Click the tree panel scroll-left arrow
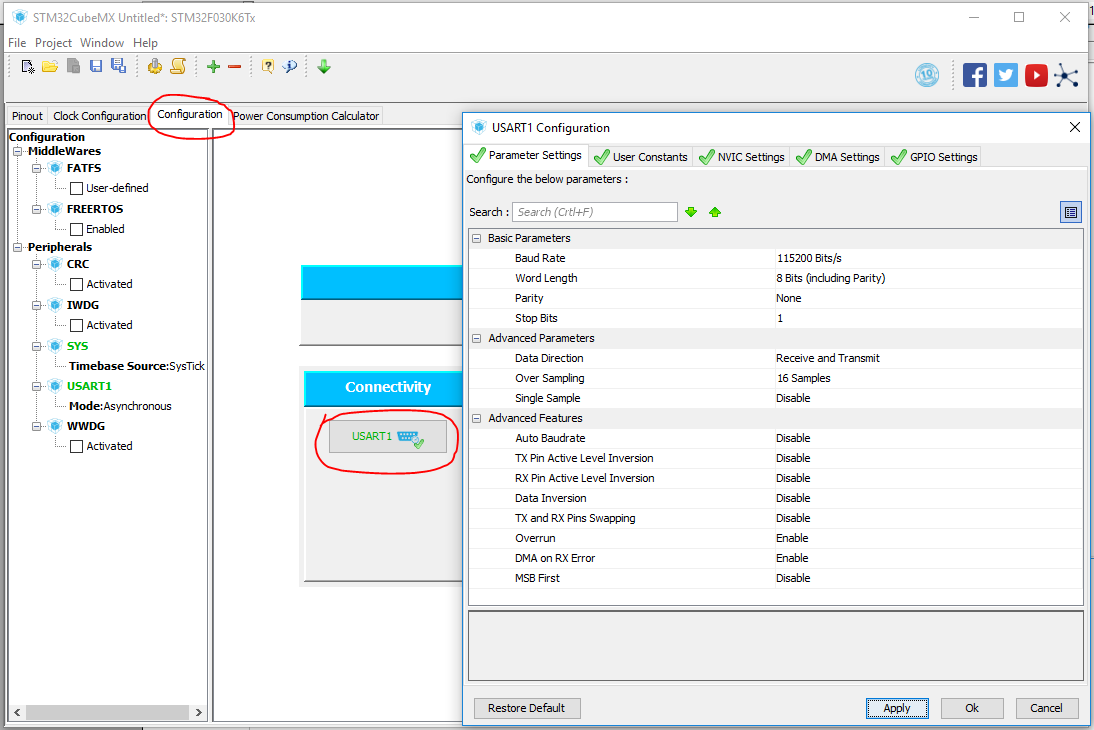Viewport: 1094px width, 730px height. point(17,712)
